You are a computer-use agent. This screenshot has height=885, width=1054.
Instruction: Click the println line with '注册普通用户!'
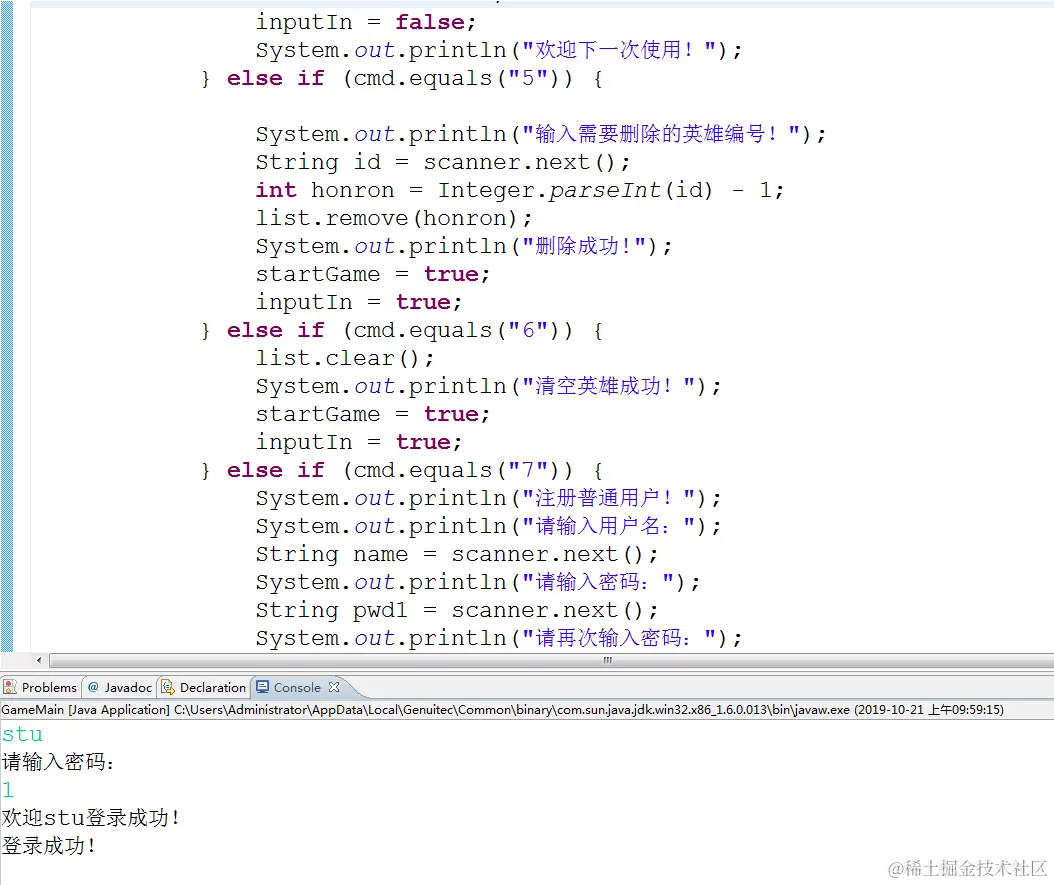coord(489,499)
